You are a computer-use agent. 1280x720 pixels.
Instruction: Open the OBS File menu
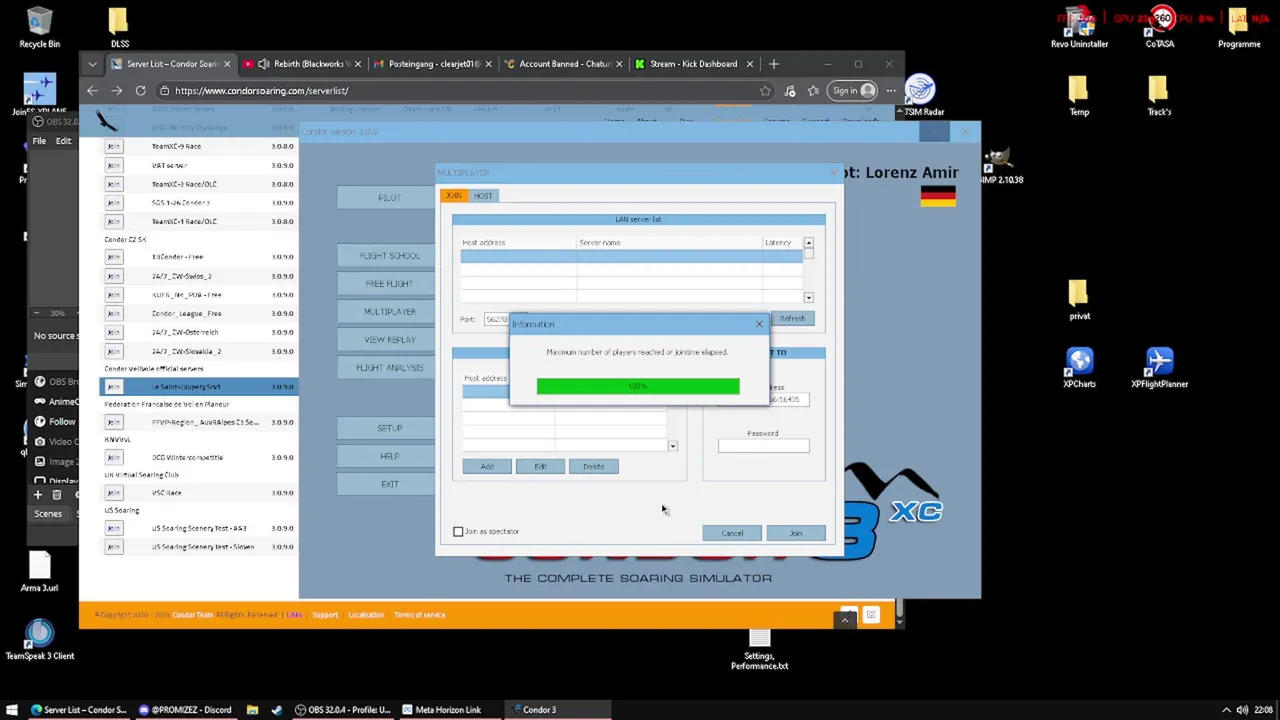38,141
